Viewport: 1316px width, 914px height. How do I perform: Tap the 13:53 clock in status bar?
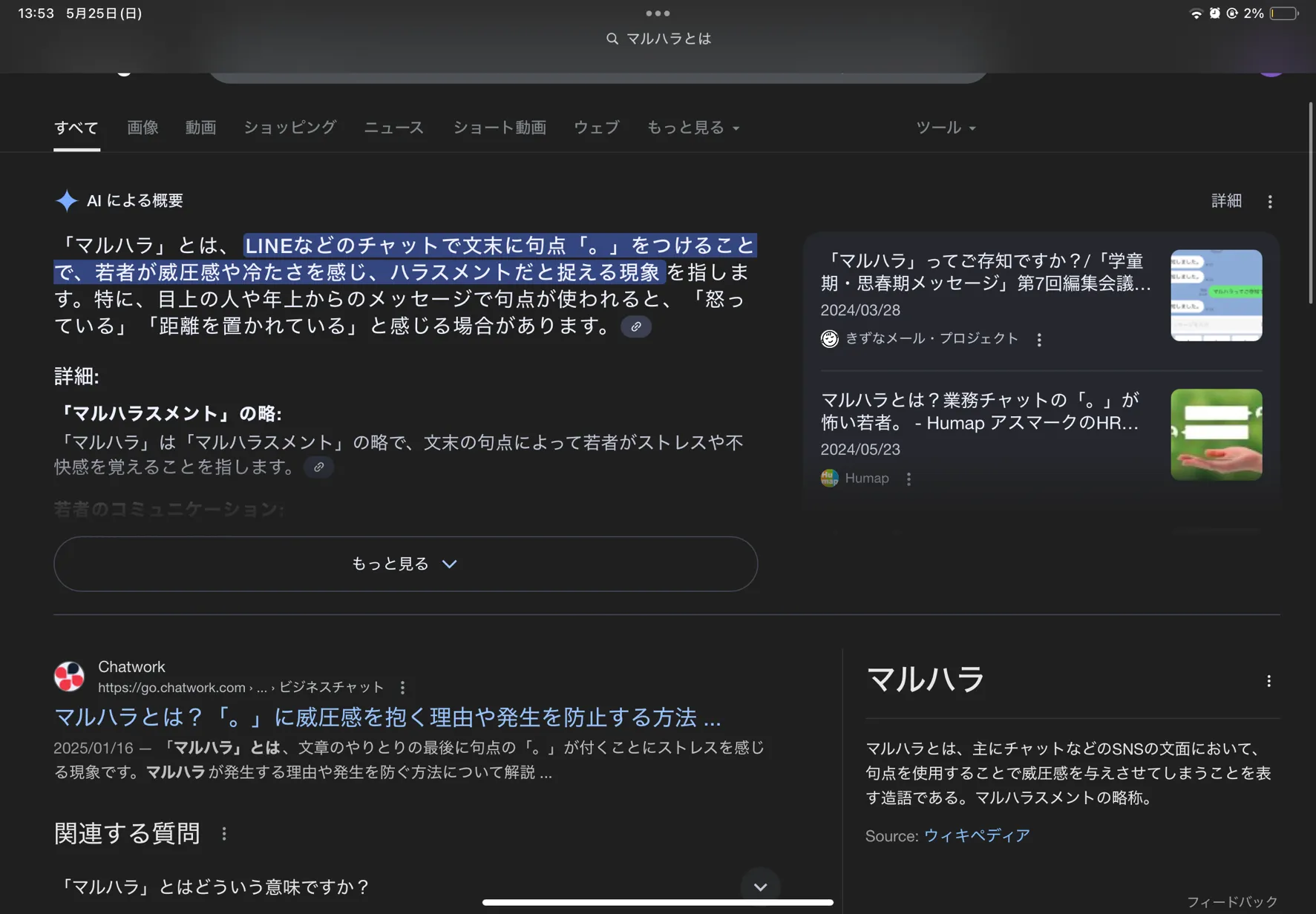[x=36, y=13]
